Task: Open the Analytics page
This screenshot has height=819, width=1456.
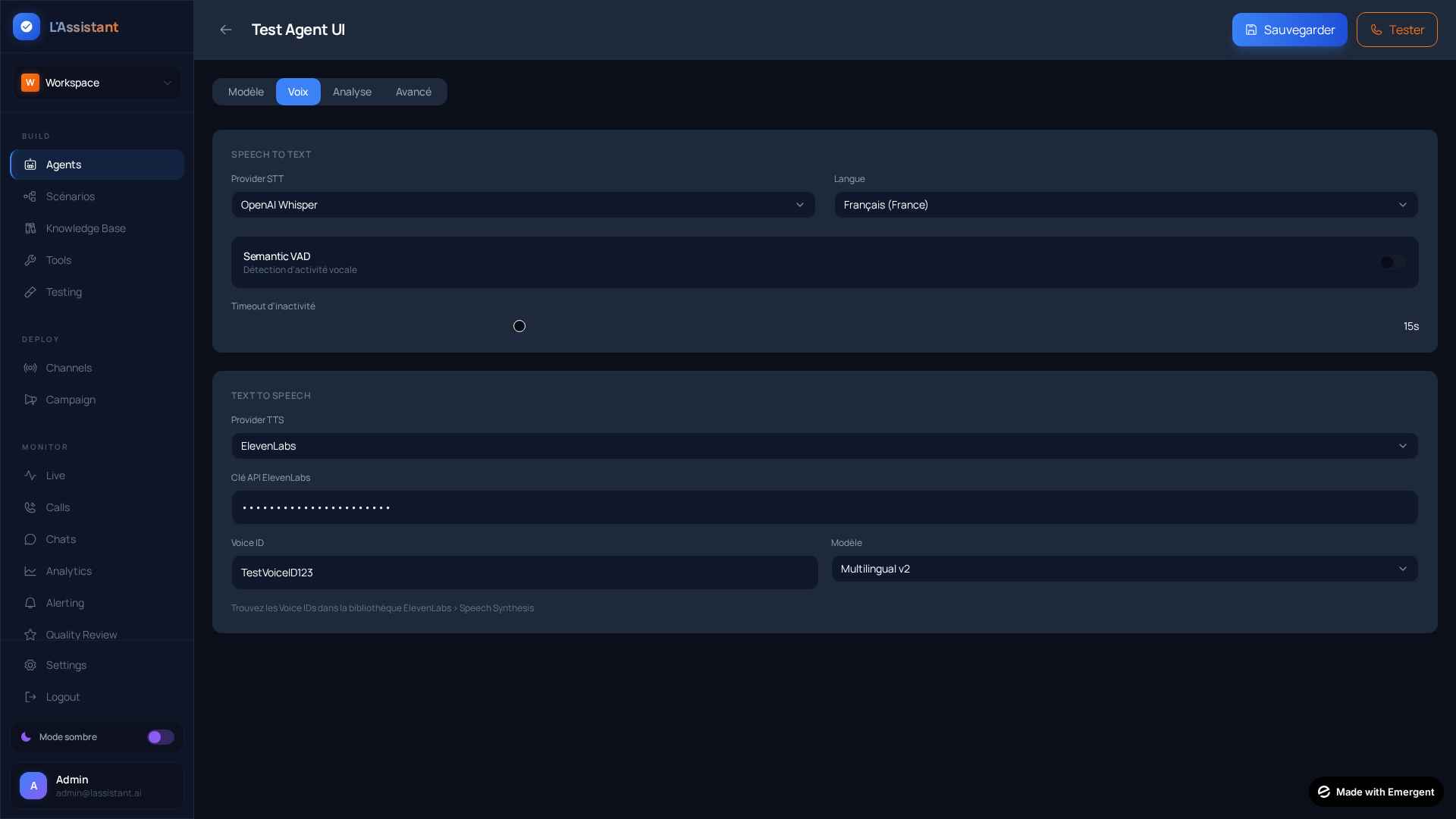Action: coord(68,571)
